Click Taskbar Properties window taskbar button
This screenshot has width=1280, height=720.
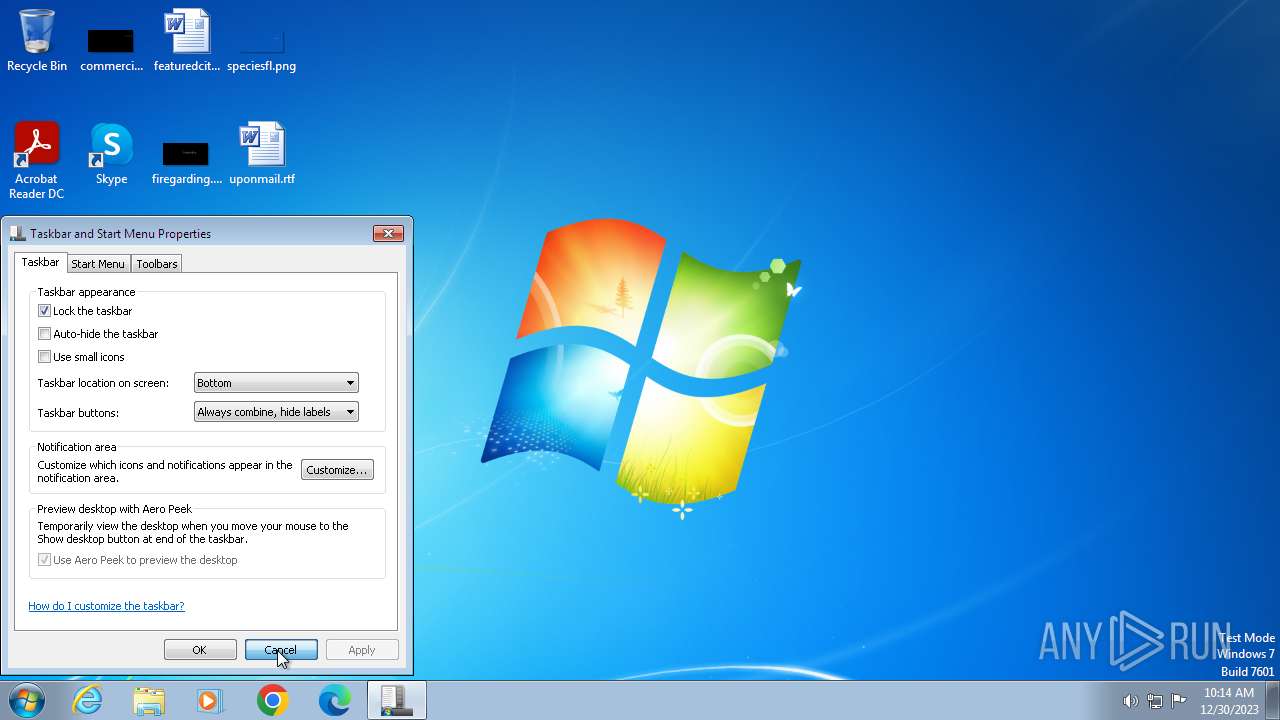point(396,700)
